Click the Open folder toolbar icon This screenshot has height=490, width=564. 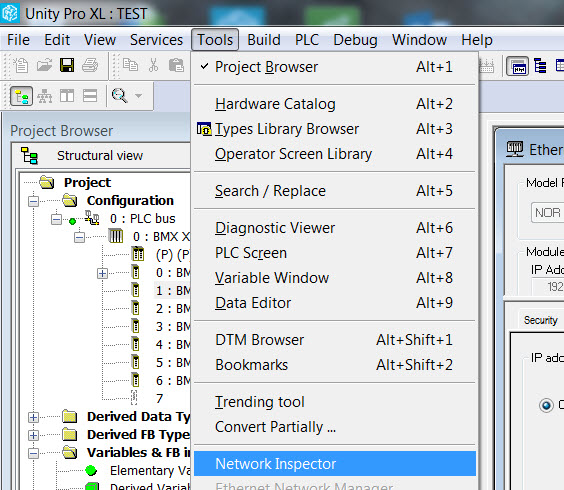point(44,65)
